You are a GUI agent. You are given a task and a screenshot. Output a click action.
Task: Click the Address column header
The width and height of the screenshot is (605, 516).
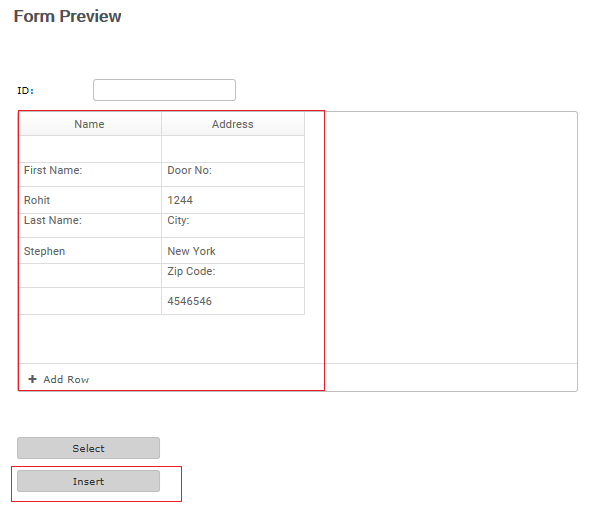233,124
